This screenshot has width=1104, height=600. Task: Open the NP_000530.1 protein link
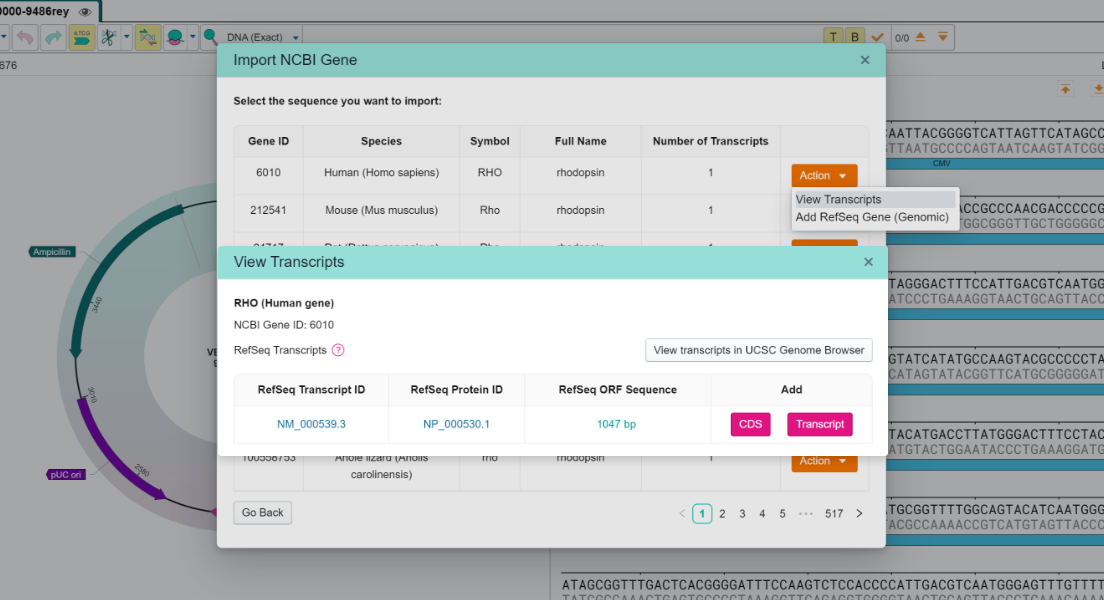[456, 424]
